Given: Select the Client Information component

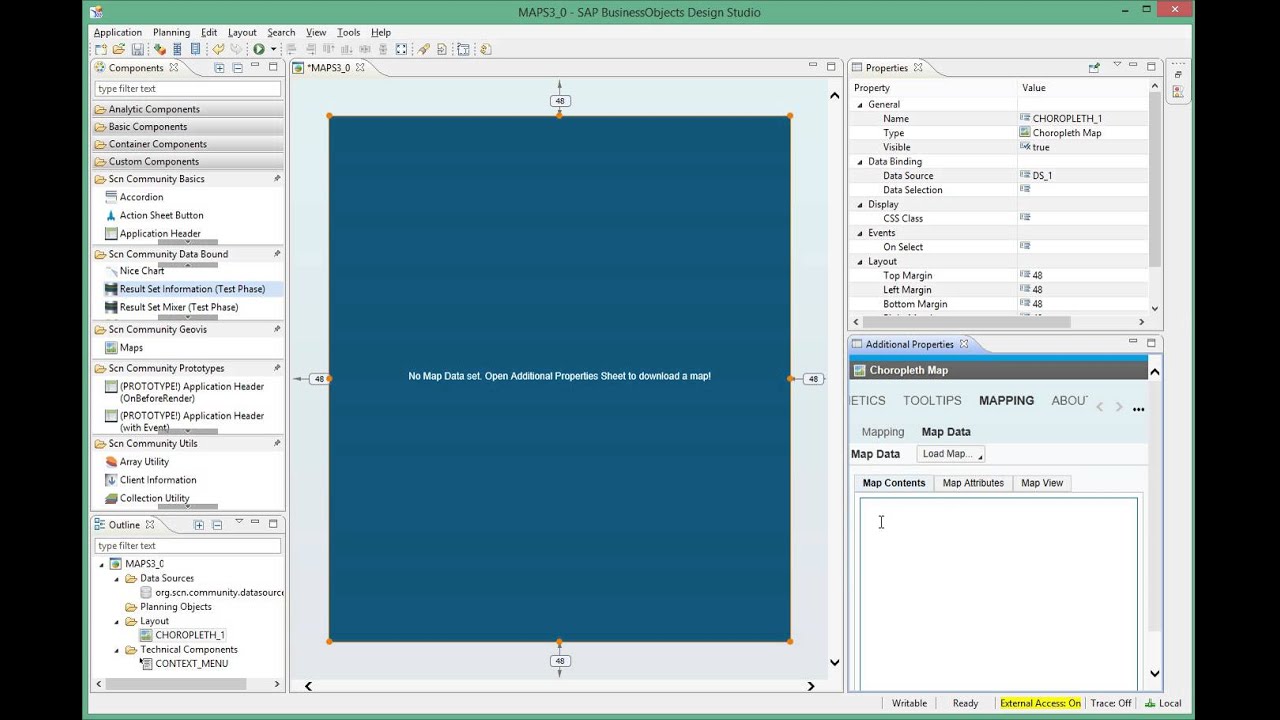Looking at the screenshot, I should pyautogui.click(x=158, y=480).
